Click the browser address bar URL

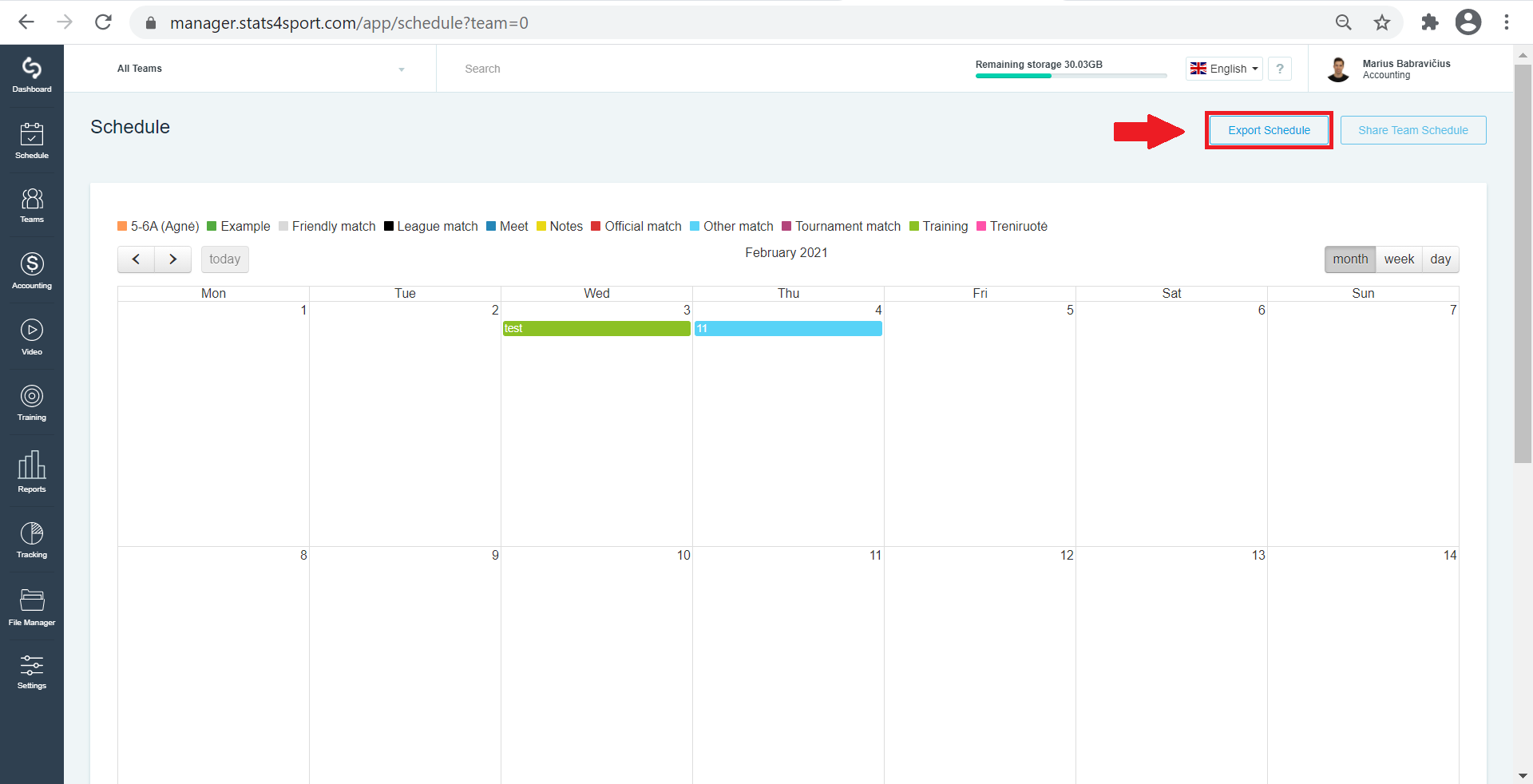(x=349, y=23)
